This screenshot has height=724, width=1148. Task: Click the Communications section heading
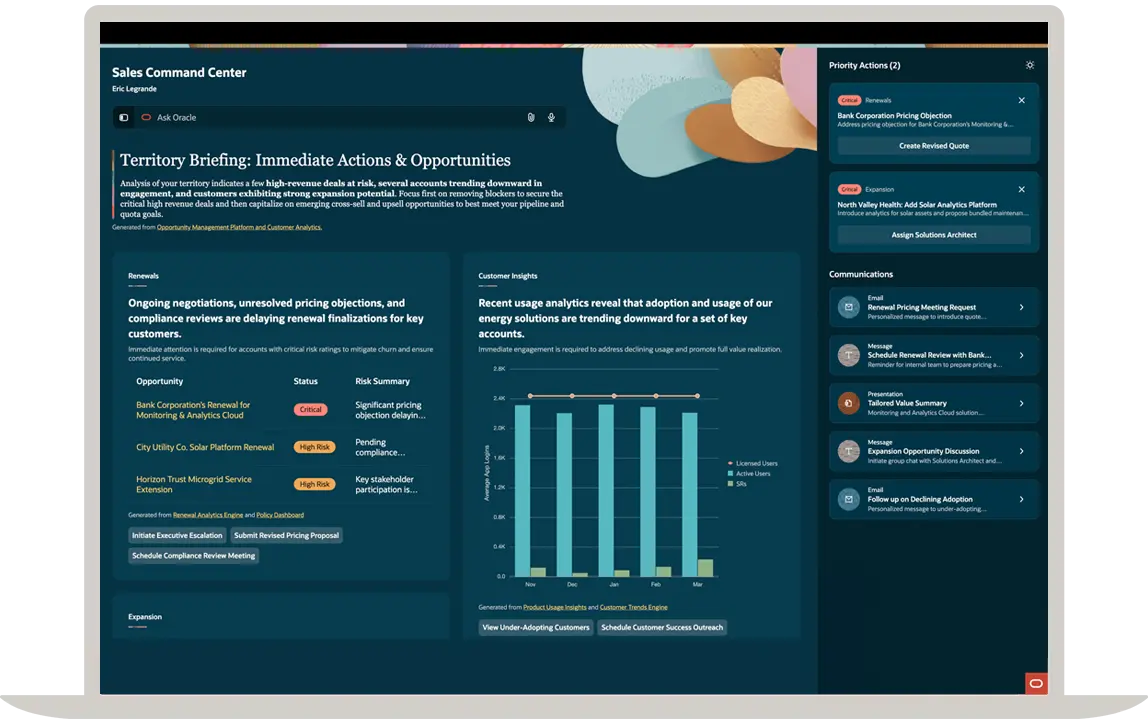861,275
